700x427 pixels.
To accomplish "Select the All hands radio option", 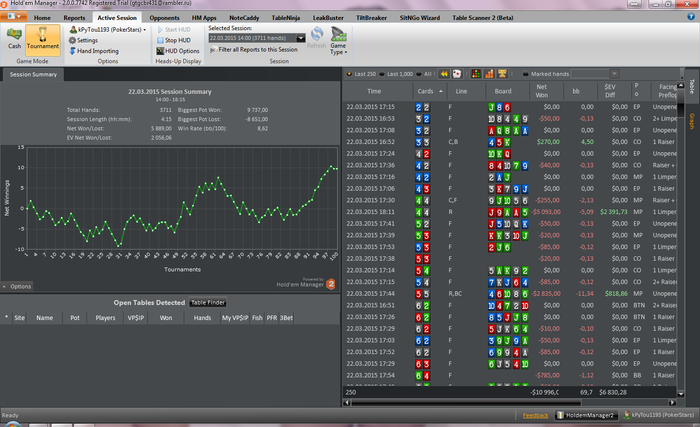I will pyautogui.click(x=424, y=74).
